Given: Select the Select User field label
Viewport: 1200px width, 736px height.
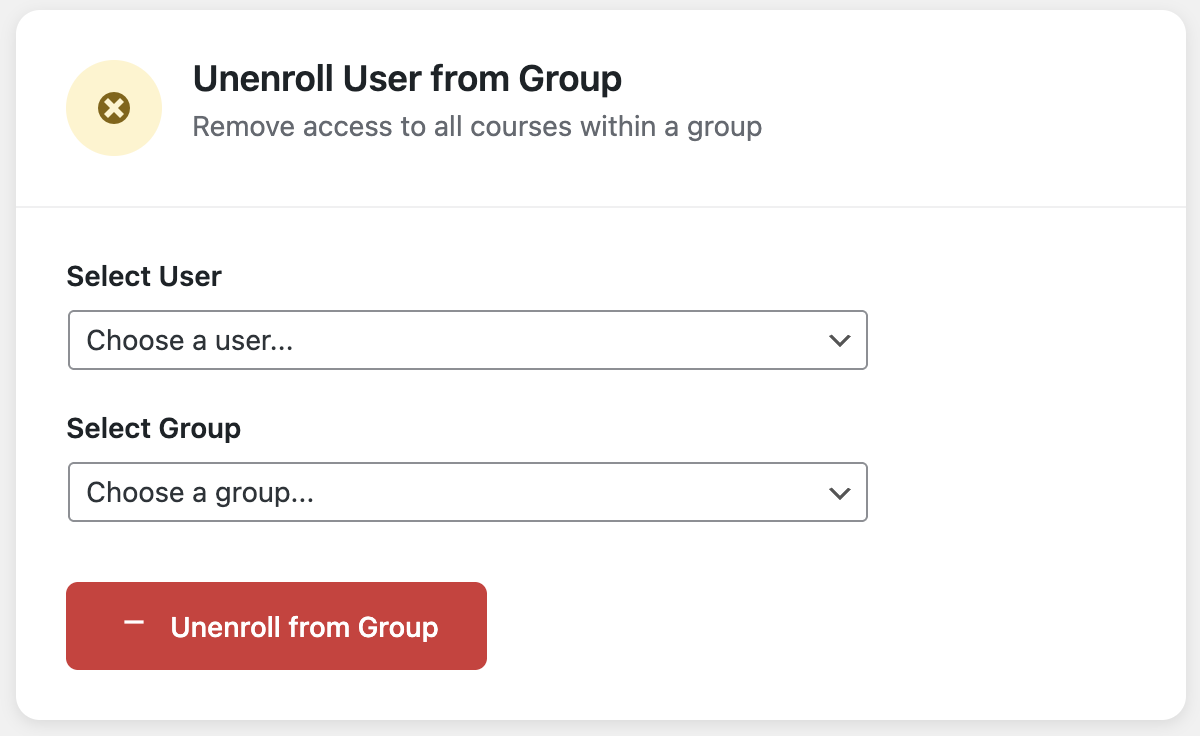Looking at the screenshot, I should click(143, 276).
